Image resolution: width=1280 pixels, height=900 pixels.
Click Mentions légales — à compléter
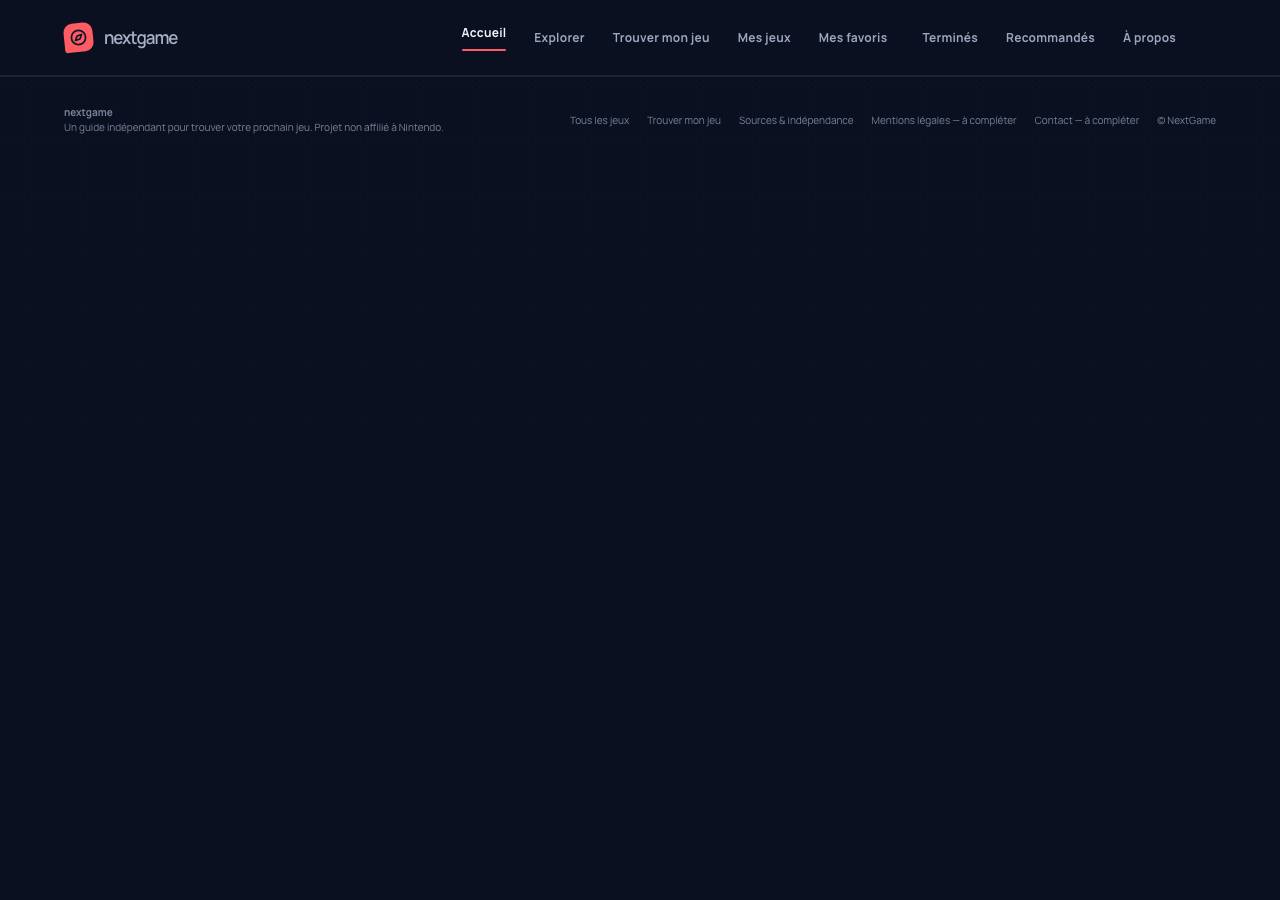(944, 120)
